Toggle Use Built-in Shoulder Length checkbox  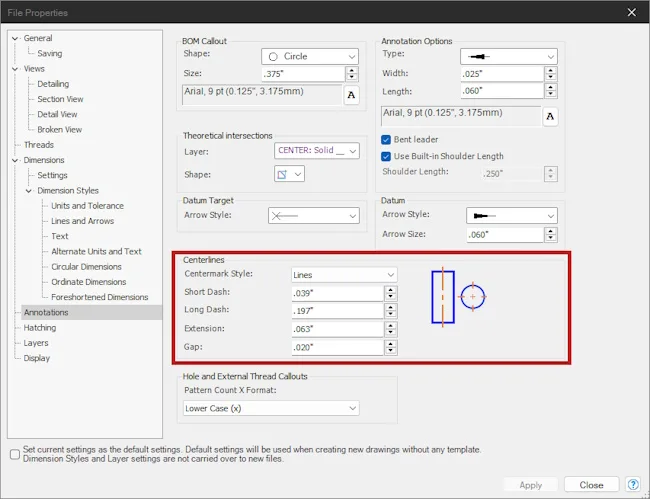click(386, 156)
